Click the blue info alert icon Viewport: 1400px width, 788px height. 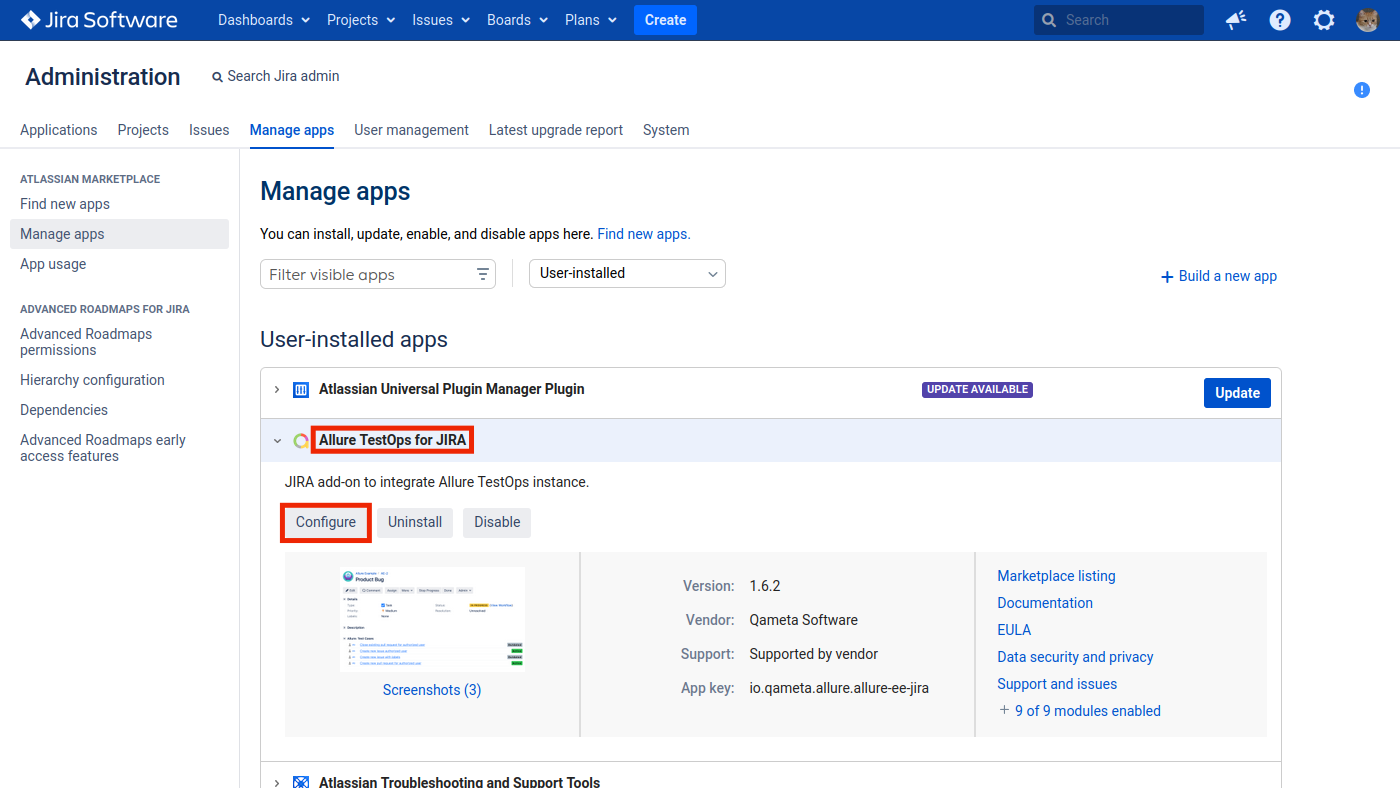click(1362, 90)
